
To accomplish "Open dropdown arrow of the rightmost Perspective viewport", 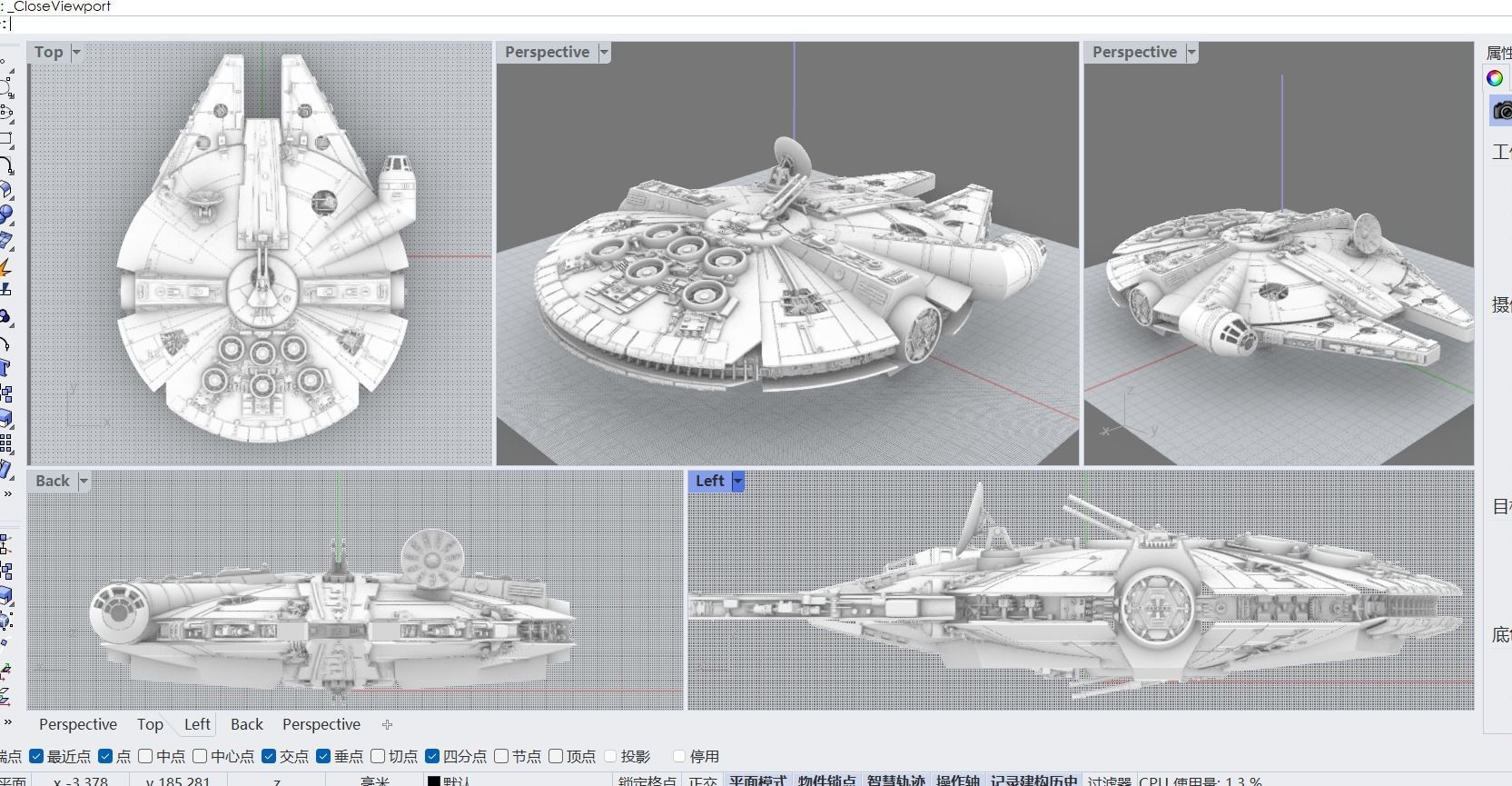I will [x=1192, y=53].
